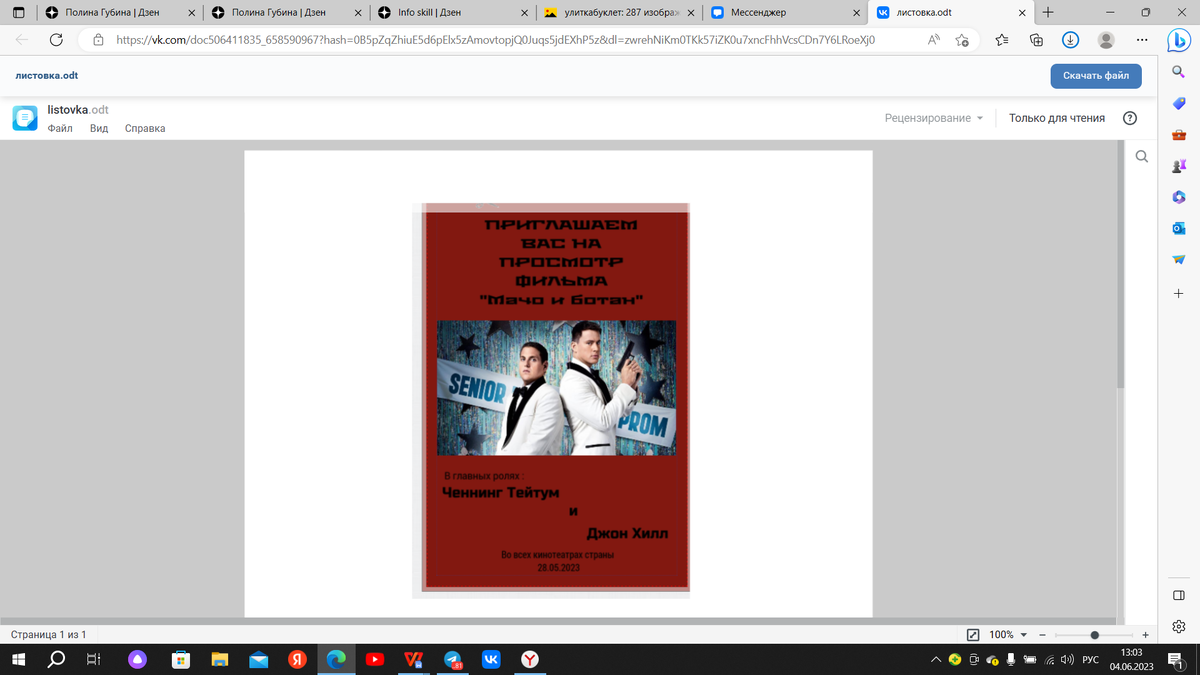Open the Справка menu
The image size is (1200, 675).
(x=145, y=128)
